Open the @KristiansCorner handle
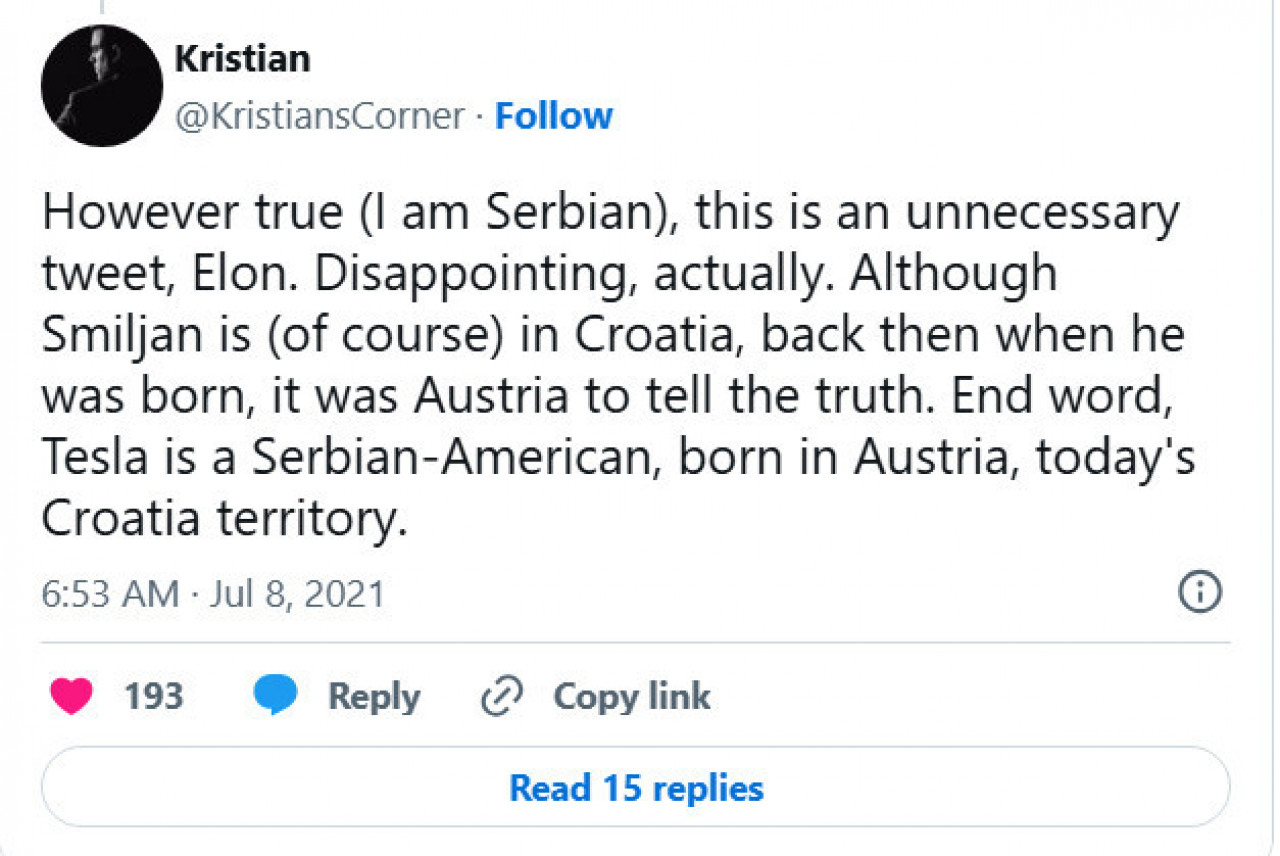The image size is (1280, 856). pos(320,116)
